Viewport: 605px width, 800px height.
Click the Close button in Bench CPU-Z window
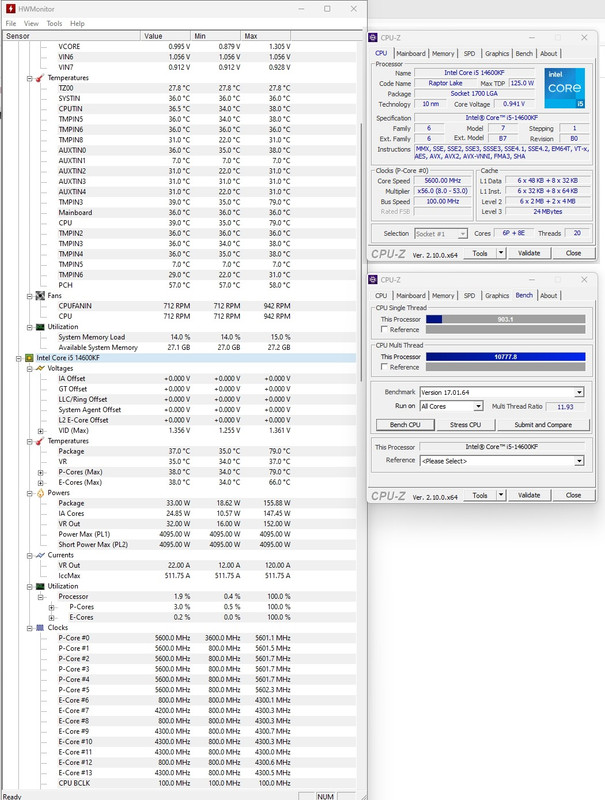point(573,495)
